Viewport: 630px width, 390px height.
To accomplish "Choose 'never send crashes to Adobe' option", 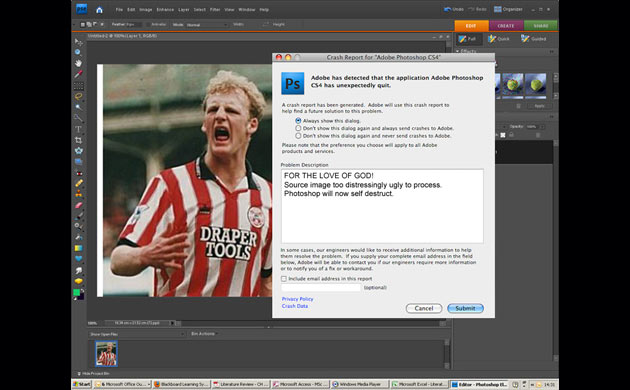I will 298,136.
